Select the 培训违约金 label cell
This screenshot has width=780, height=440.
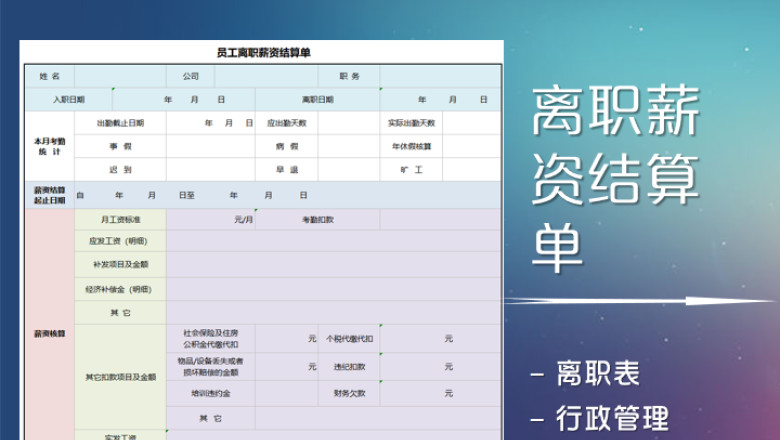210,393
